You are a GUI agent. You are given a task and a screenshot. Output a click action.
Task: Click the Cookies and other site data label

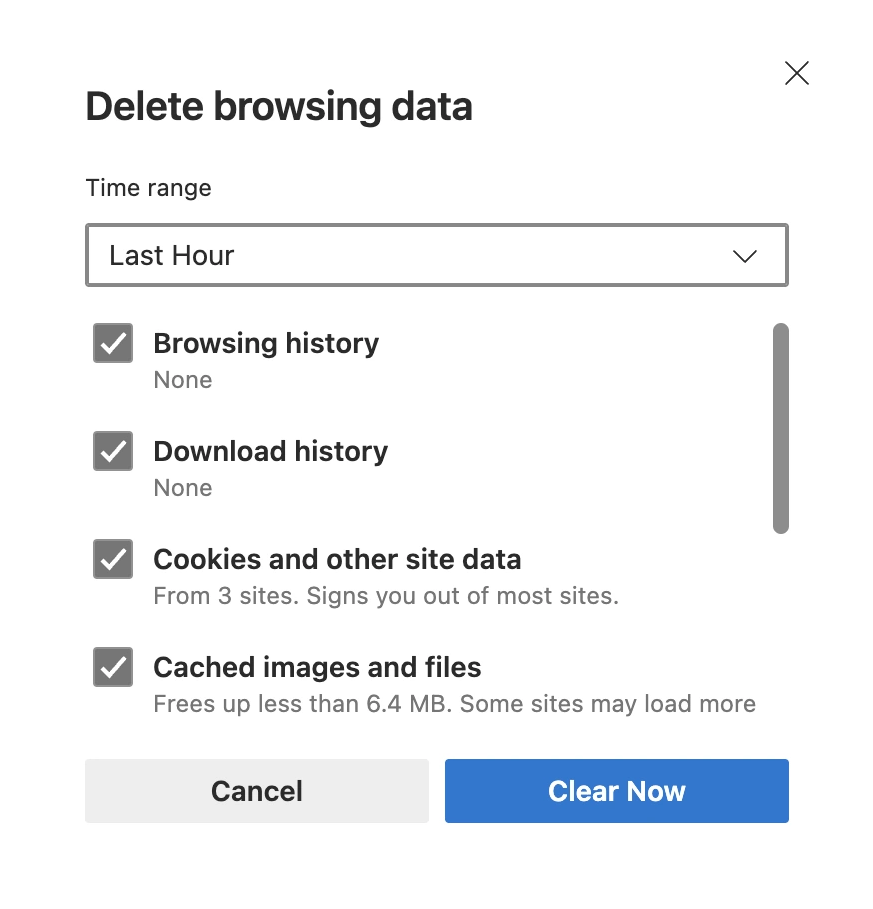tap(337, 559)
